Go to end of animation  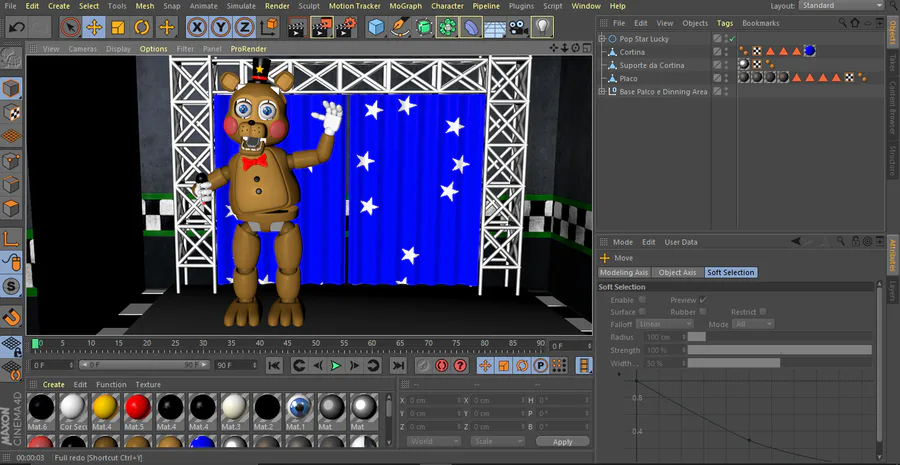(x=398, y=365)
